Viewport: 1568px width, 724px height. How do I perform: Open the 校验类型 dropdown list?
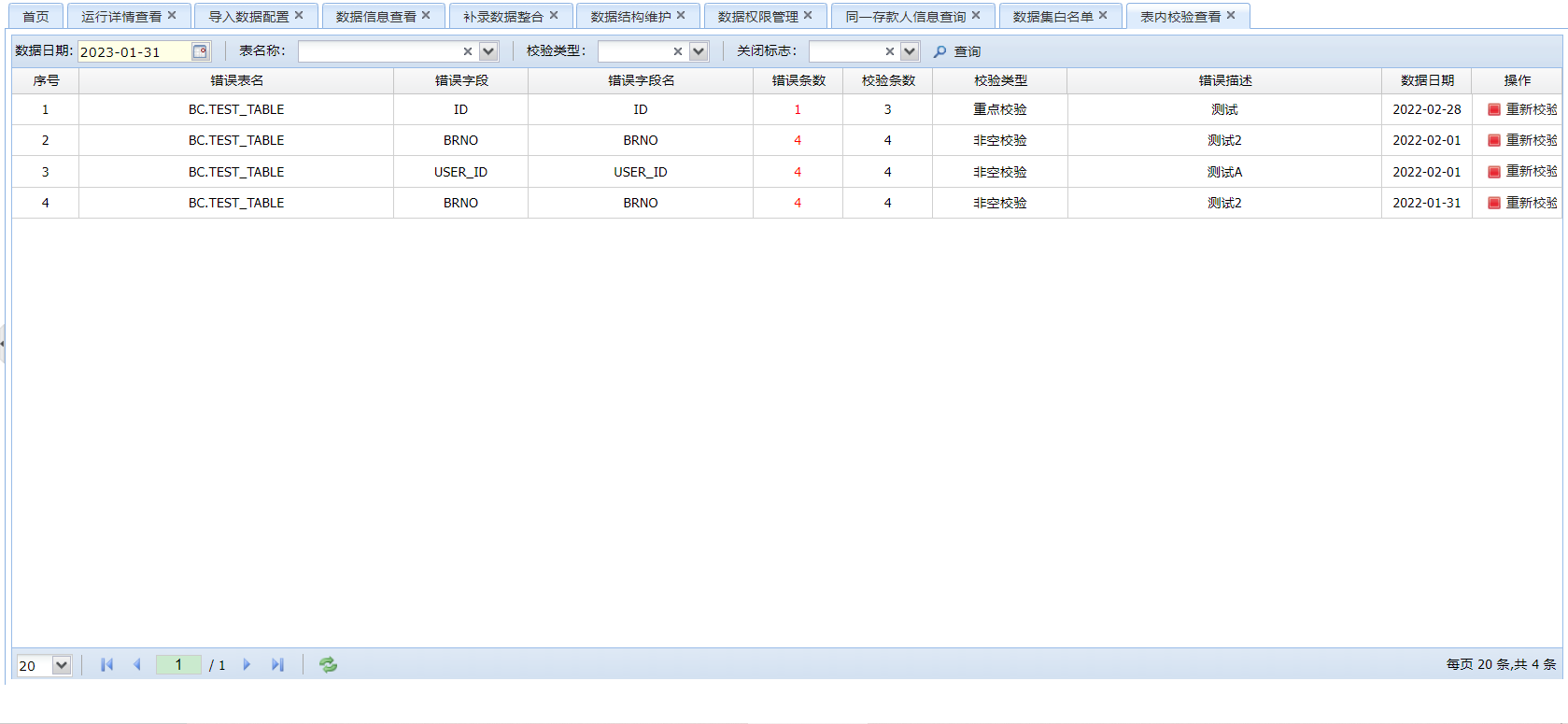[699, 51]
